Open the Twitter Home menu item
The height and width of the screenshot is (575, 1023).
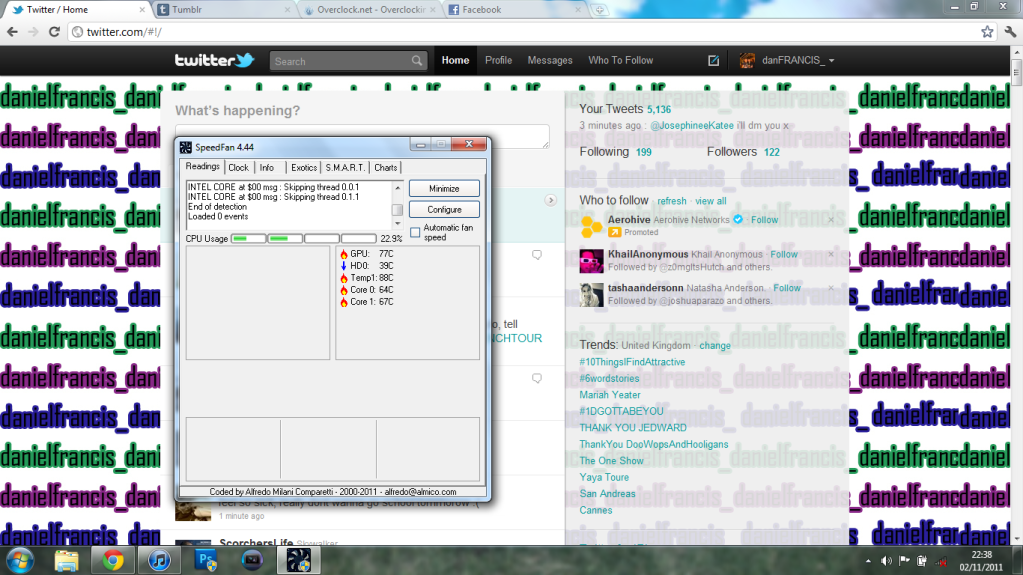(455, 60)
